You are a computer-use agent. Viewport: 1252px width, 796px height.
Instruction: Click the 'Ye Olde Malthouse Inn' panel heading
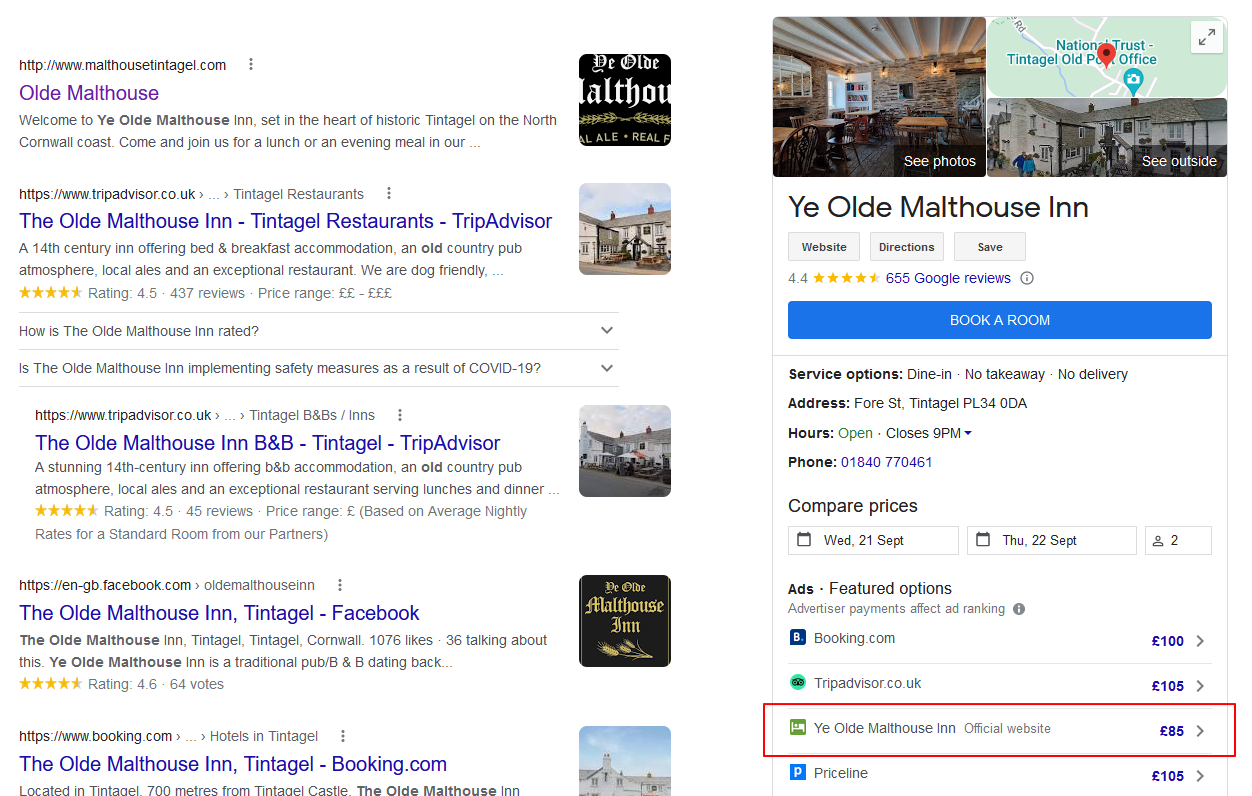[x=938, y=207]
